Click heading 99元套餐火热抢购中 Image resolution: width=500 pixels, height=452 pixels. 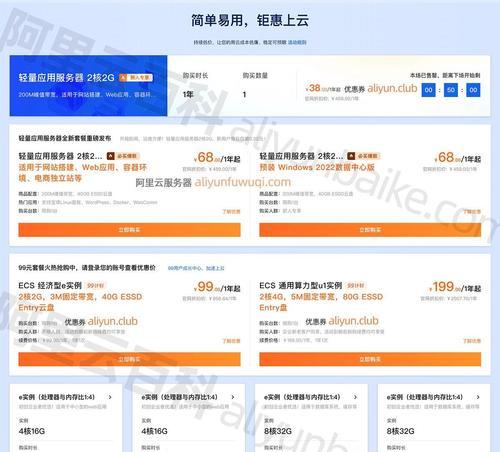pyautogui.click(x=87, y=268)
